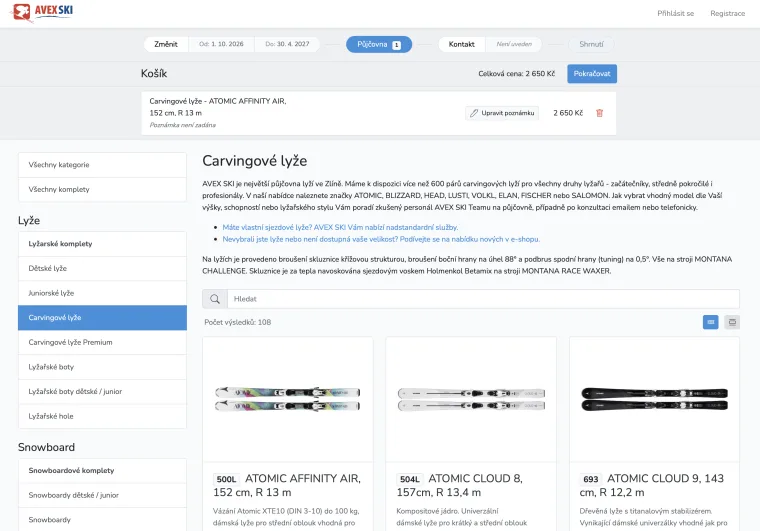Open the Dětské lyže category

point(102,268)
